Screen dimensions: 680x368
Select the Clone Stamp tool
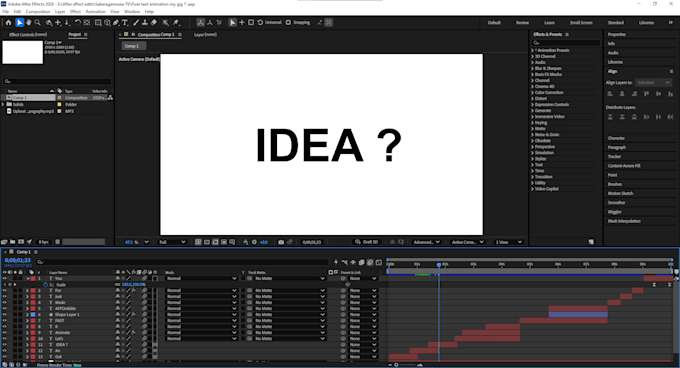[145, 23]
